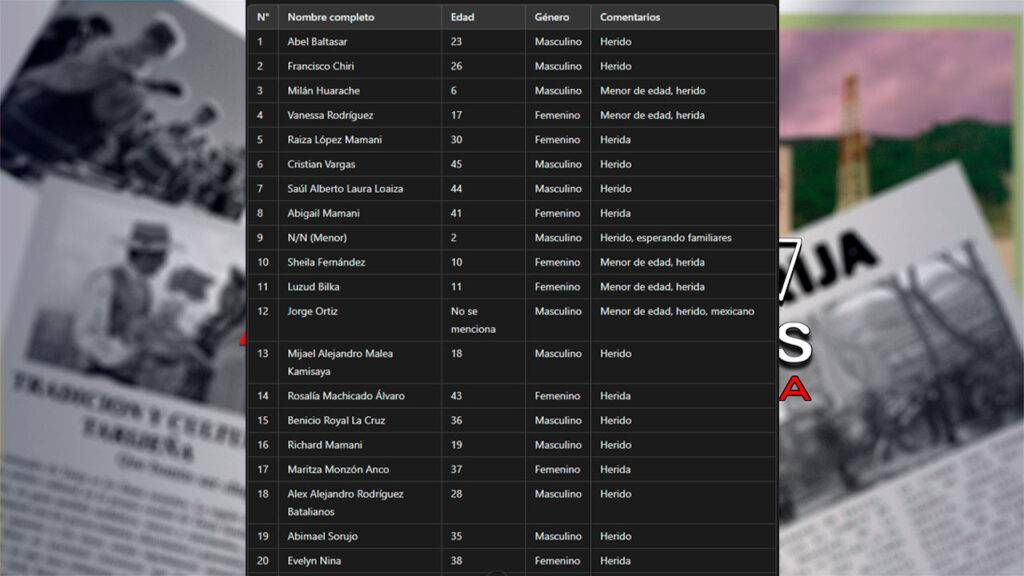
Task: Click the comment 'Menor de edad, herido, mexicano'
Action: click(x=677, y=312)
